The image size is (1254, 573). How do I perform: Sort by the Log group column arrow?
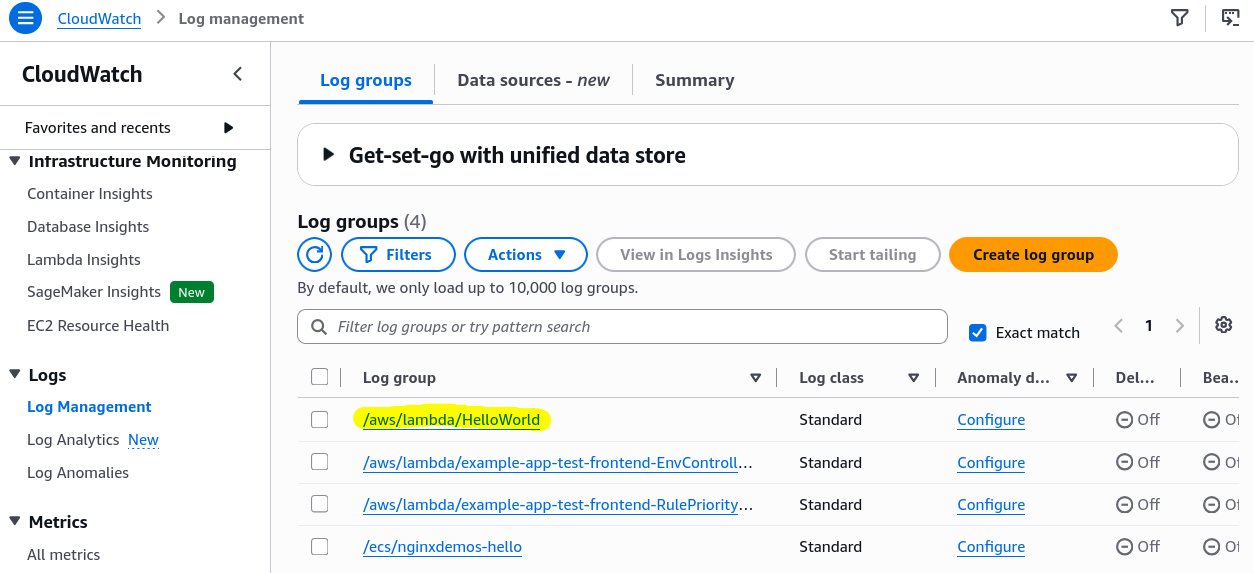coord(756,378)
